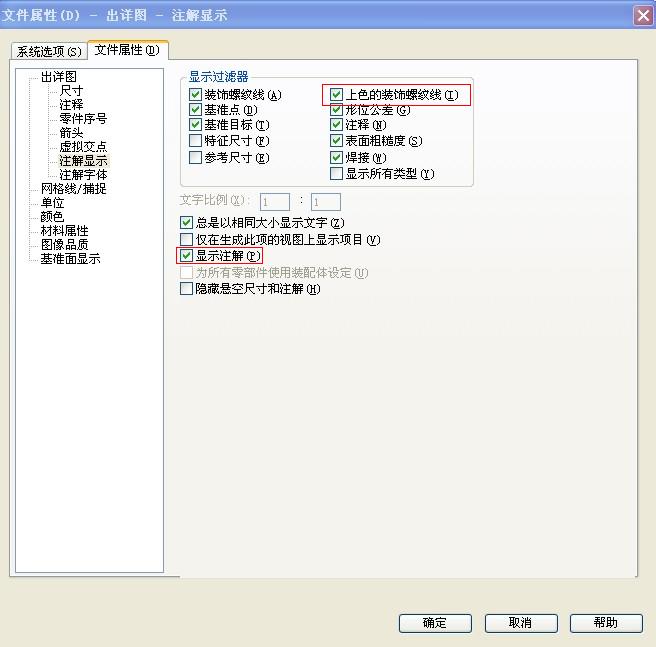Open 网格线/捕捉 settings
This screenshot has height=647, width=656.
(x=73, y=189)
